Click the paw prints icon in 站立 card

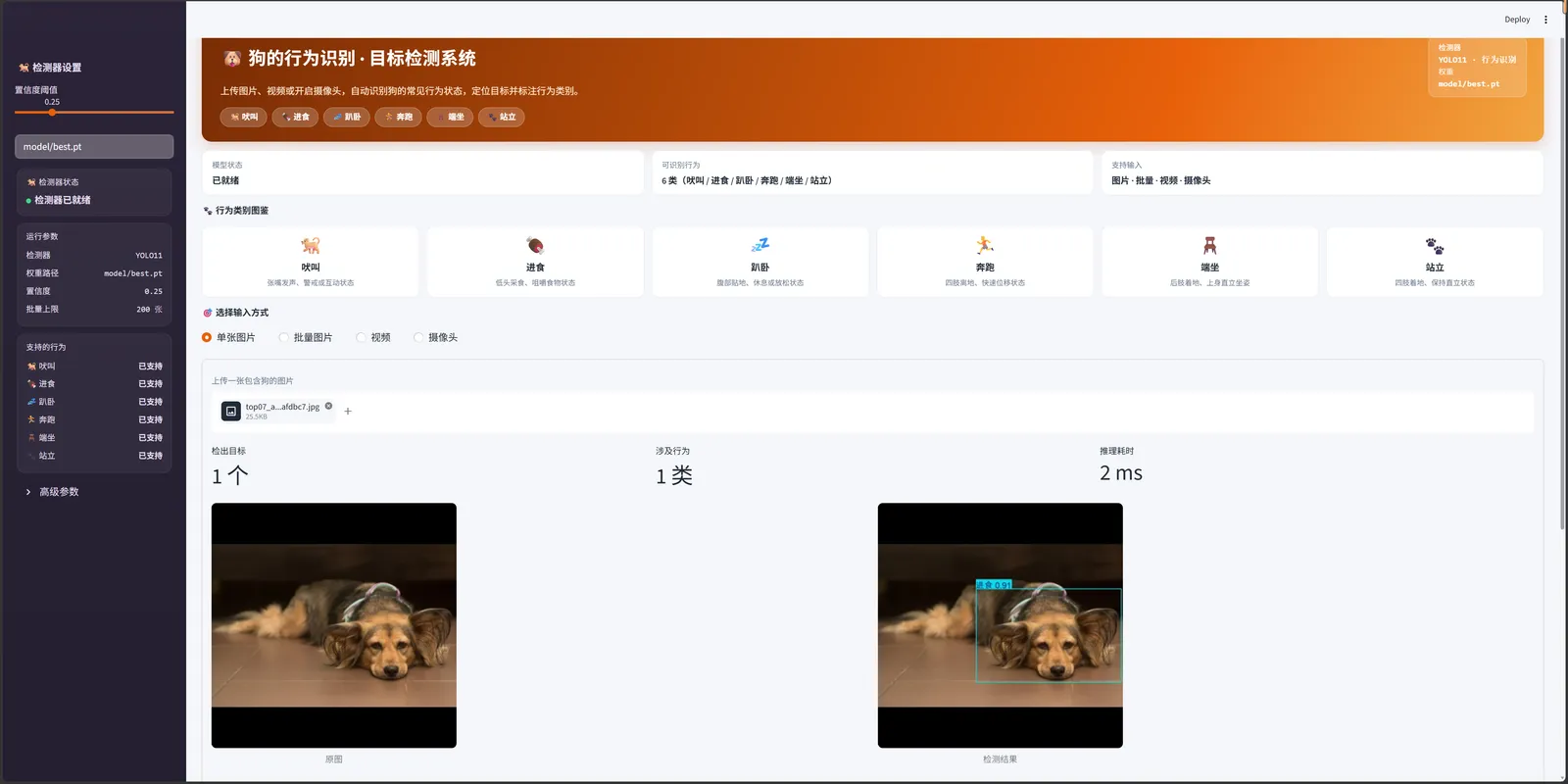click(1435, 245)
